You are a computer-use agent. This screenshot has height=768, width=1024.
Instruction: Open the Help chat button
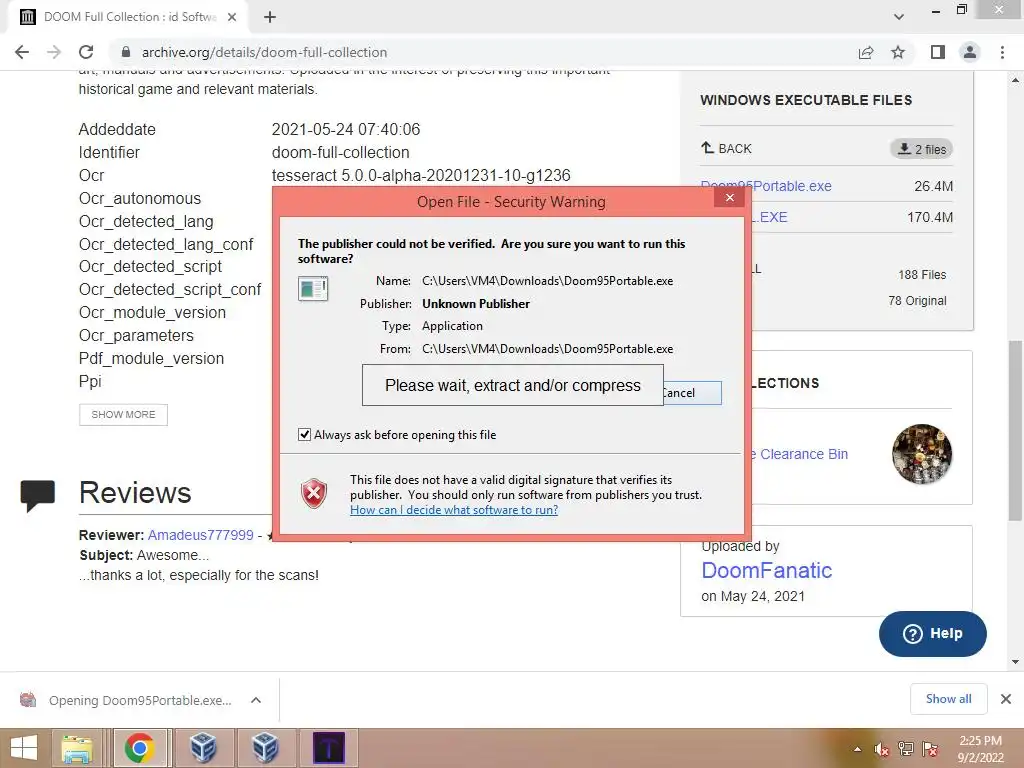coord(933,633)
